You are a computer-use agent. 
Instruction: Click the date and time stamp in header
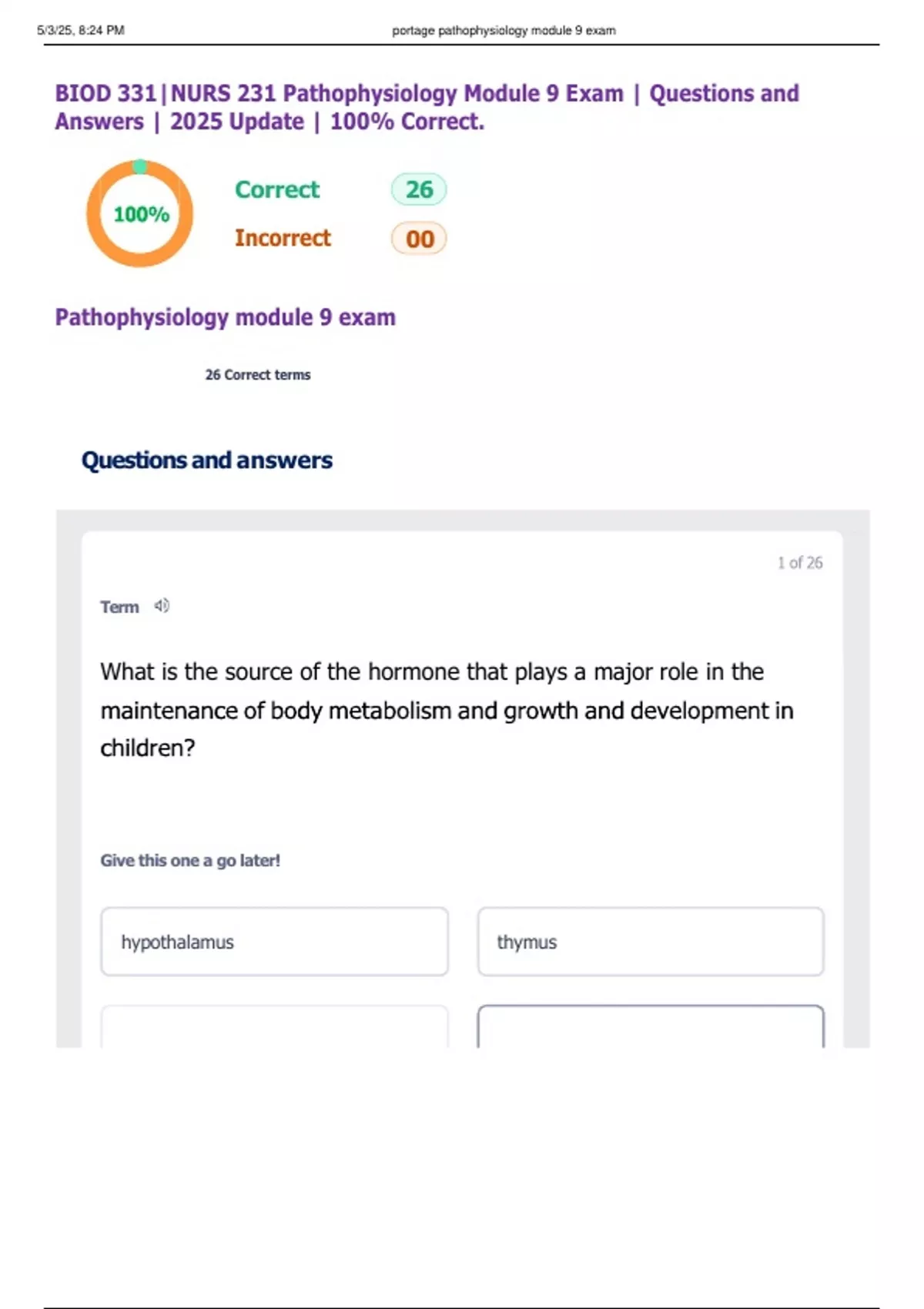tap(81, 31)
